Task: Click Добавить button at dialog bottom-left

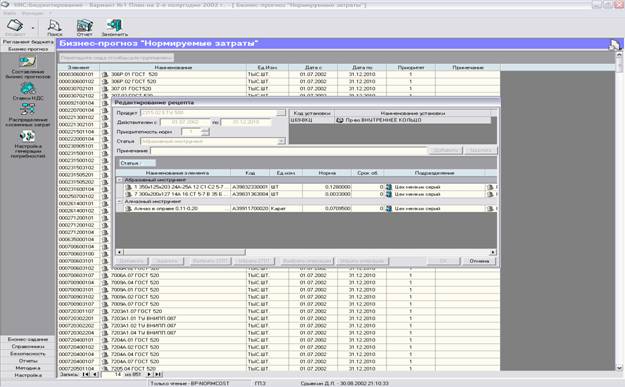Action: click(132, 261)
